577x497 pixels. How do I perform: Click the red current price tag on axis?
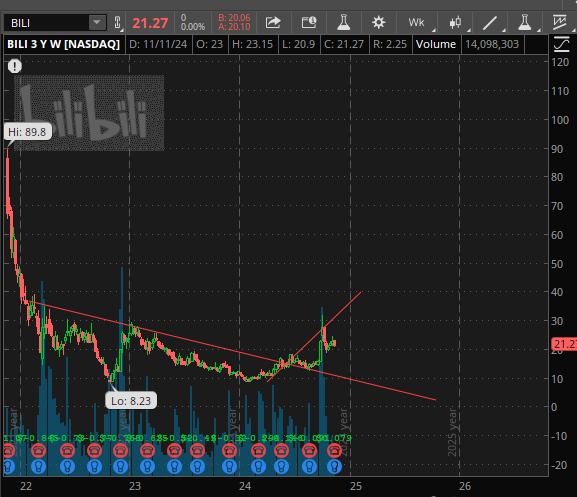tap(564, 344)
